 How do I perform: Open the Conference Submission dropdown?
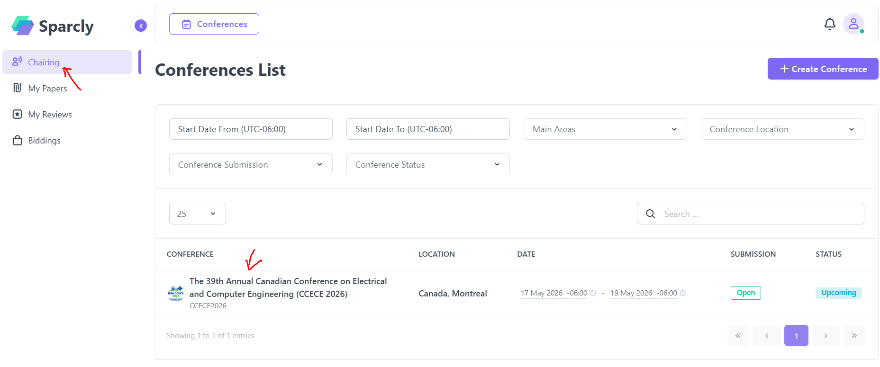click(x=251, y=165)
